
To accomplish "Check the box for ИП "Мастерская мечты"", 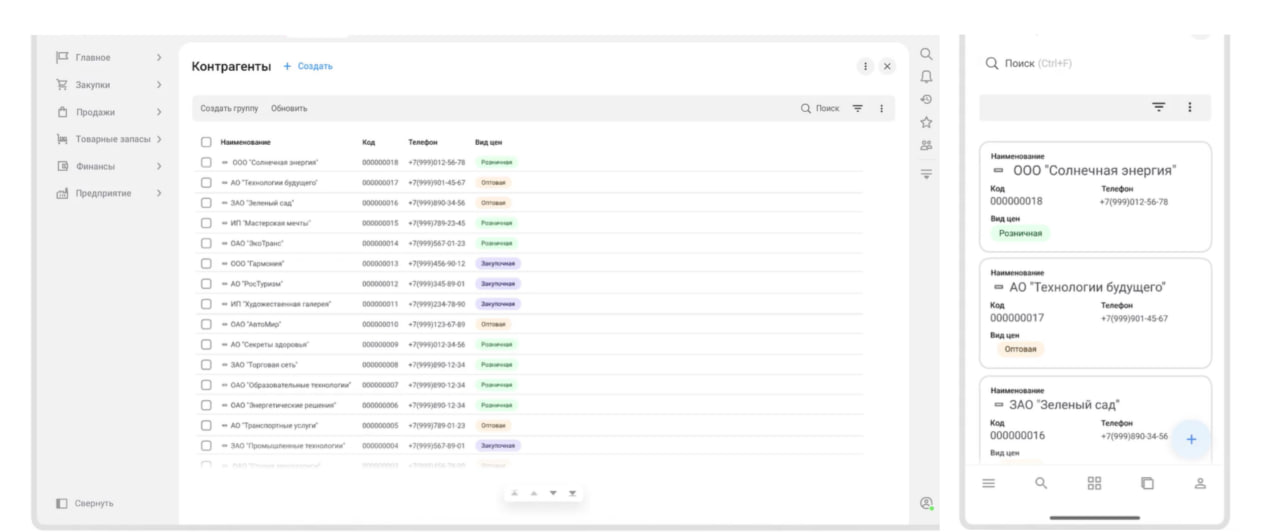I will pos(206,223).
